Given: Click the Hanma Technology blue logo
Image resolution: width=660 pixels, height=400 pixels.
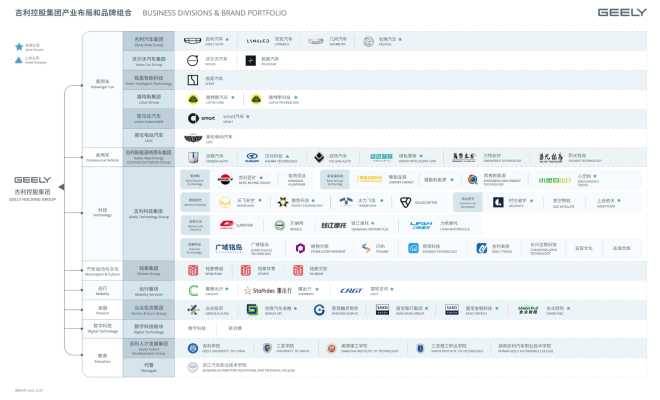Looking at the screenshot, I should (x=252, y=158).
